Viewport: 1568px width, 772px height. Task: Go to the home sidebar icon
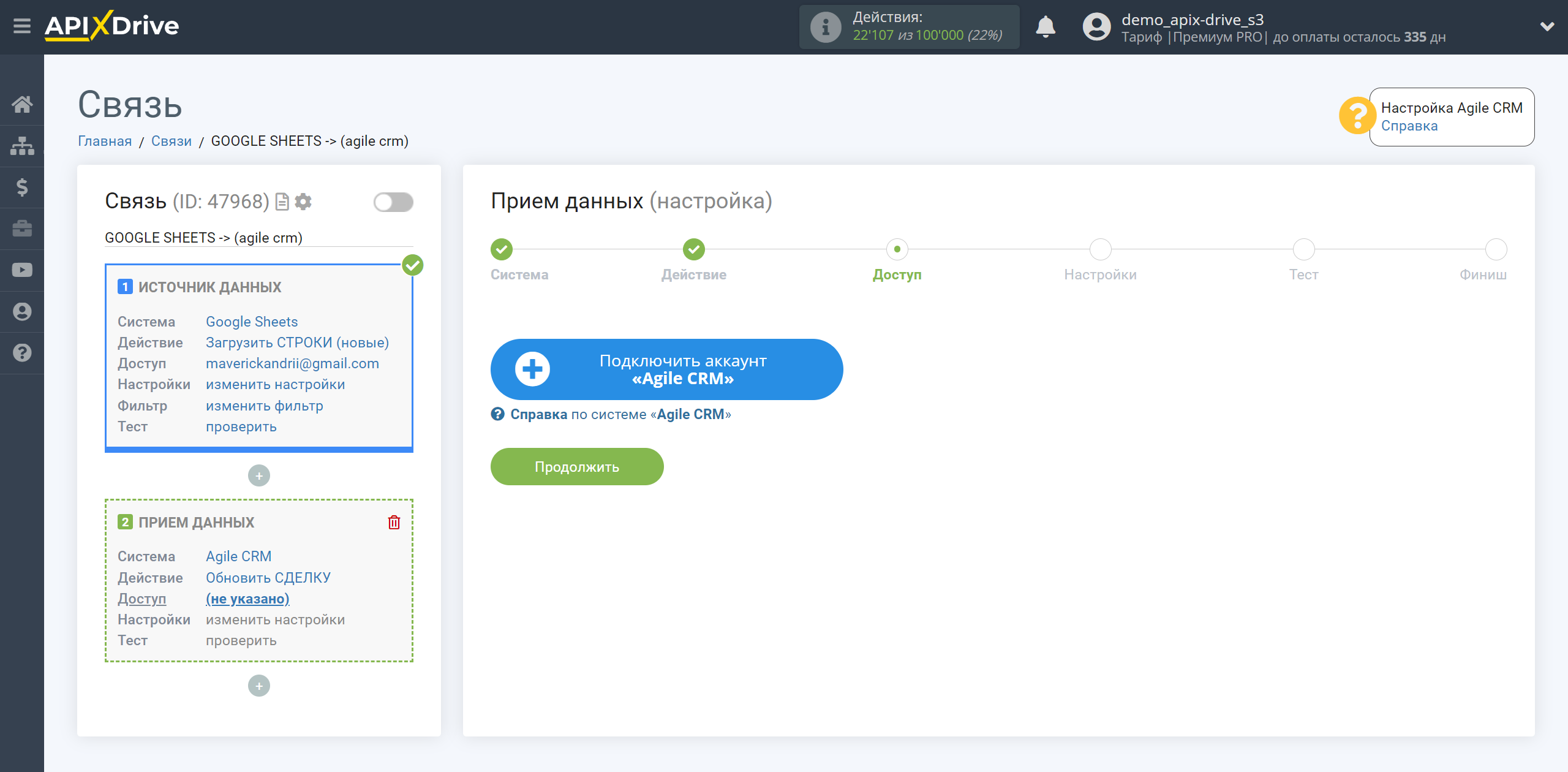pos(22,104)
